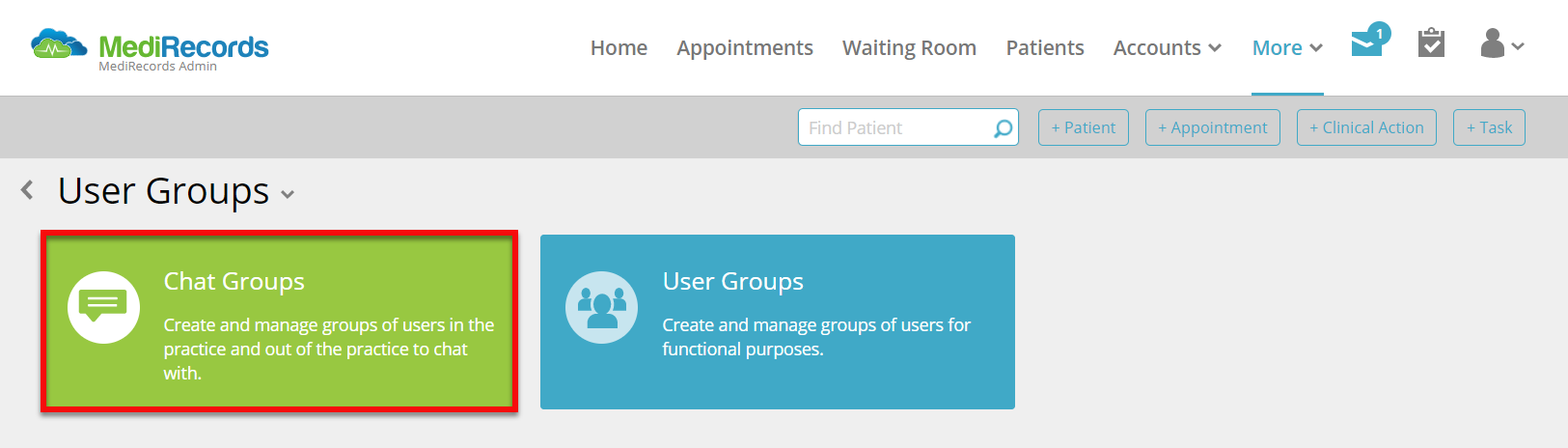Click the + Patient button

click(1084, 127)
